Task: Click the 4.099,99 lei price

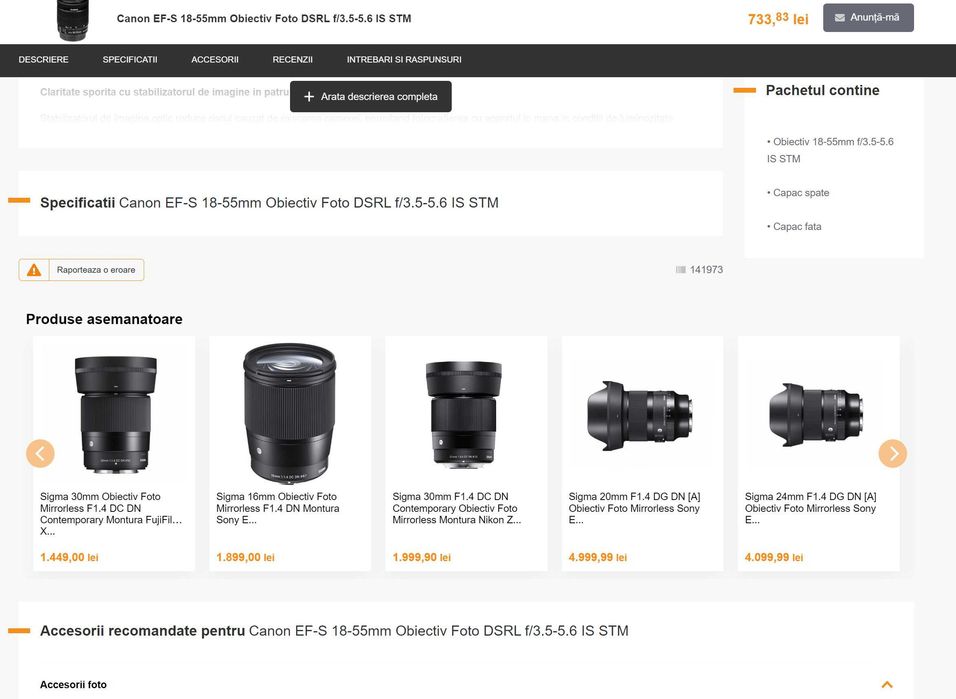Action: click(774, 557)
